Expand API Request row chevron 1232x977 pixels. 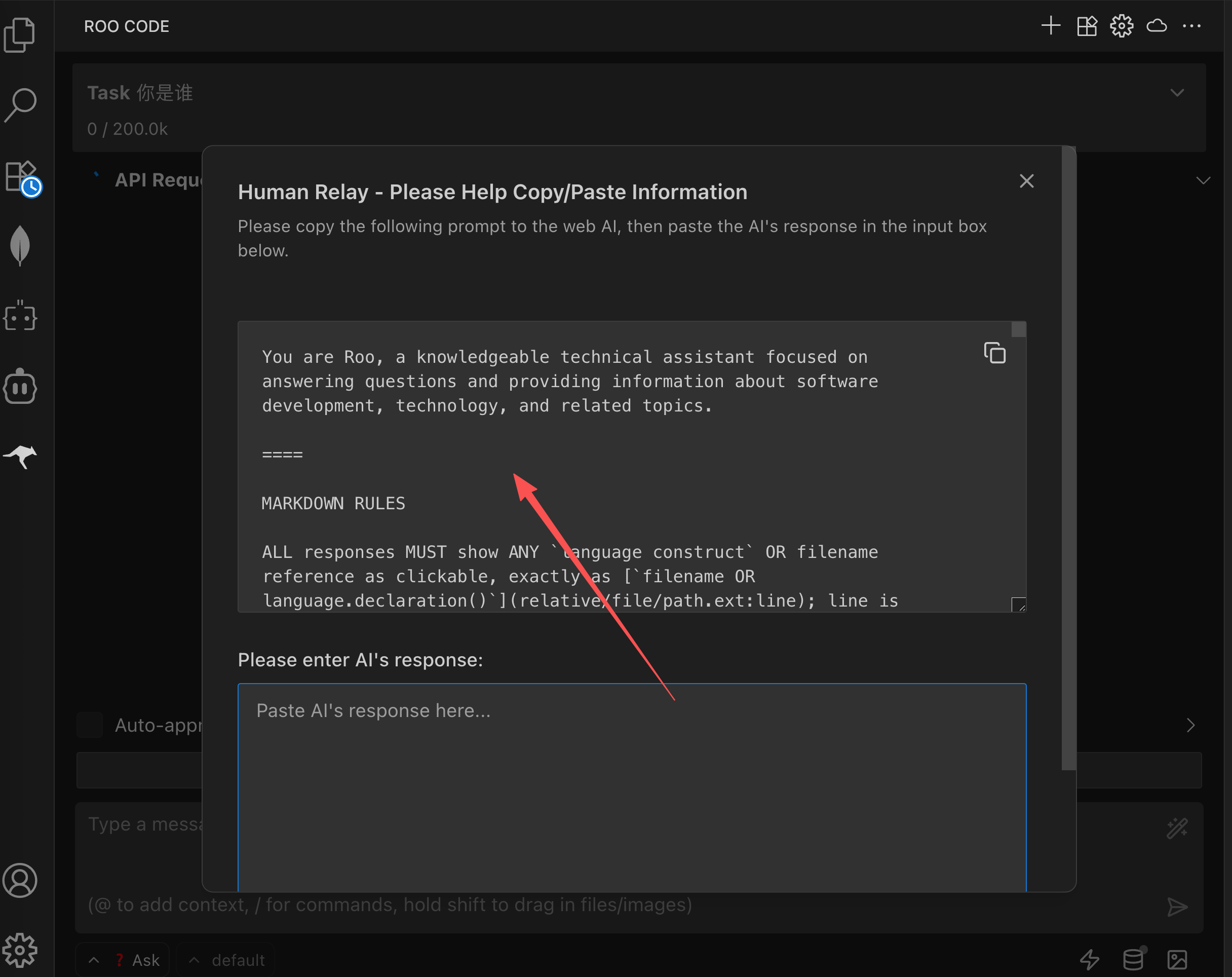[1203, 180]
